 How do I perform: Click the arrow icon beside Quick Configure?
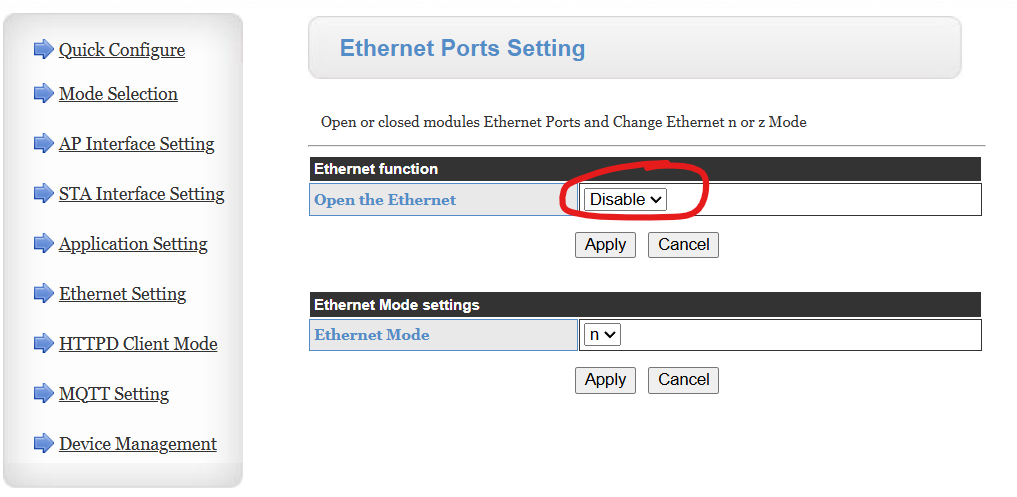coord(43,49)
